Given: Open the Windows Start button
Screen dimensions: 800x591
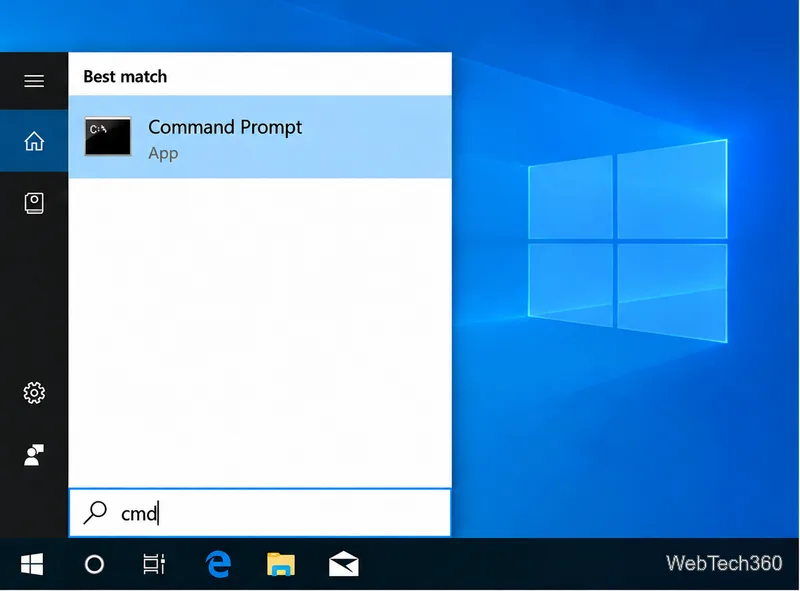Looking at the screenshot, I should point(32,564).
